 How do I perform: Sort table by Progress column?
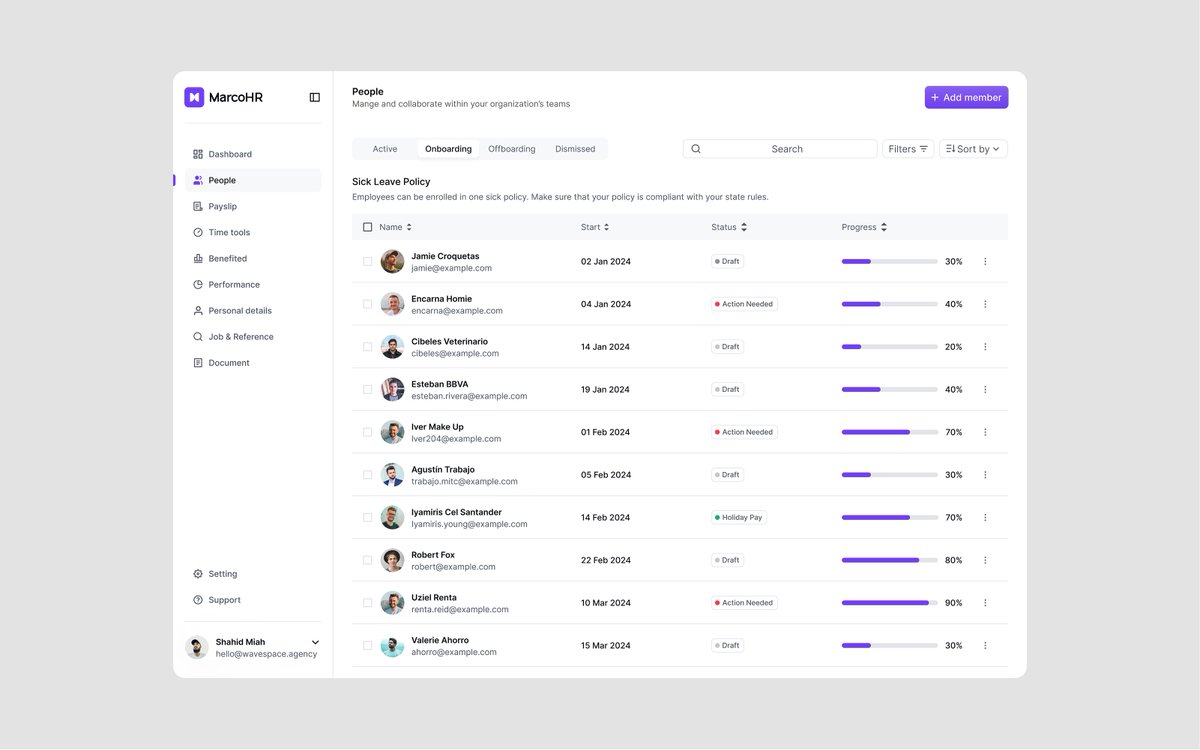[864, 227]
